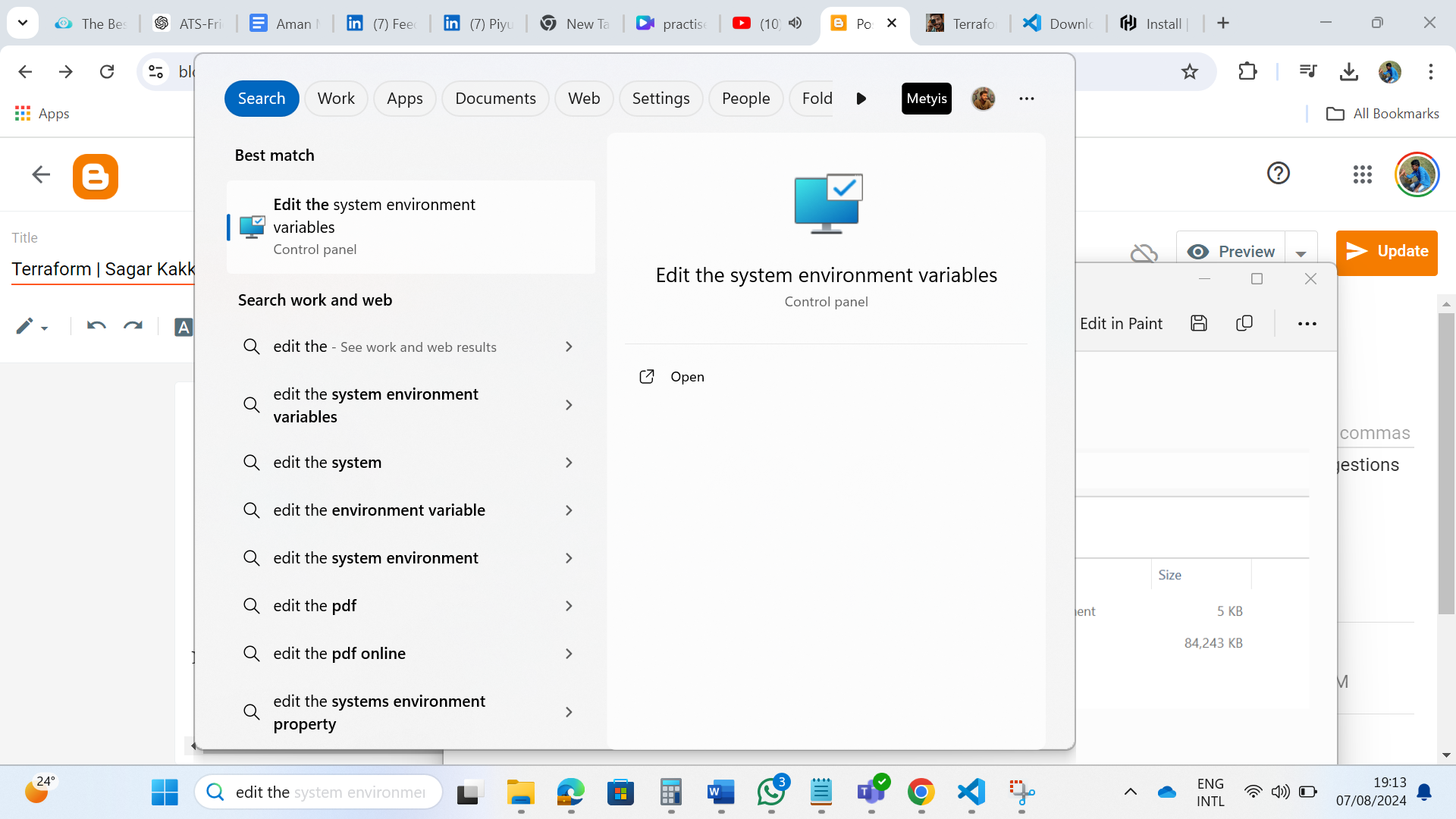The image size is (1456, 819).
Task: Click the orange Update button
Action: pos(1386,252)
